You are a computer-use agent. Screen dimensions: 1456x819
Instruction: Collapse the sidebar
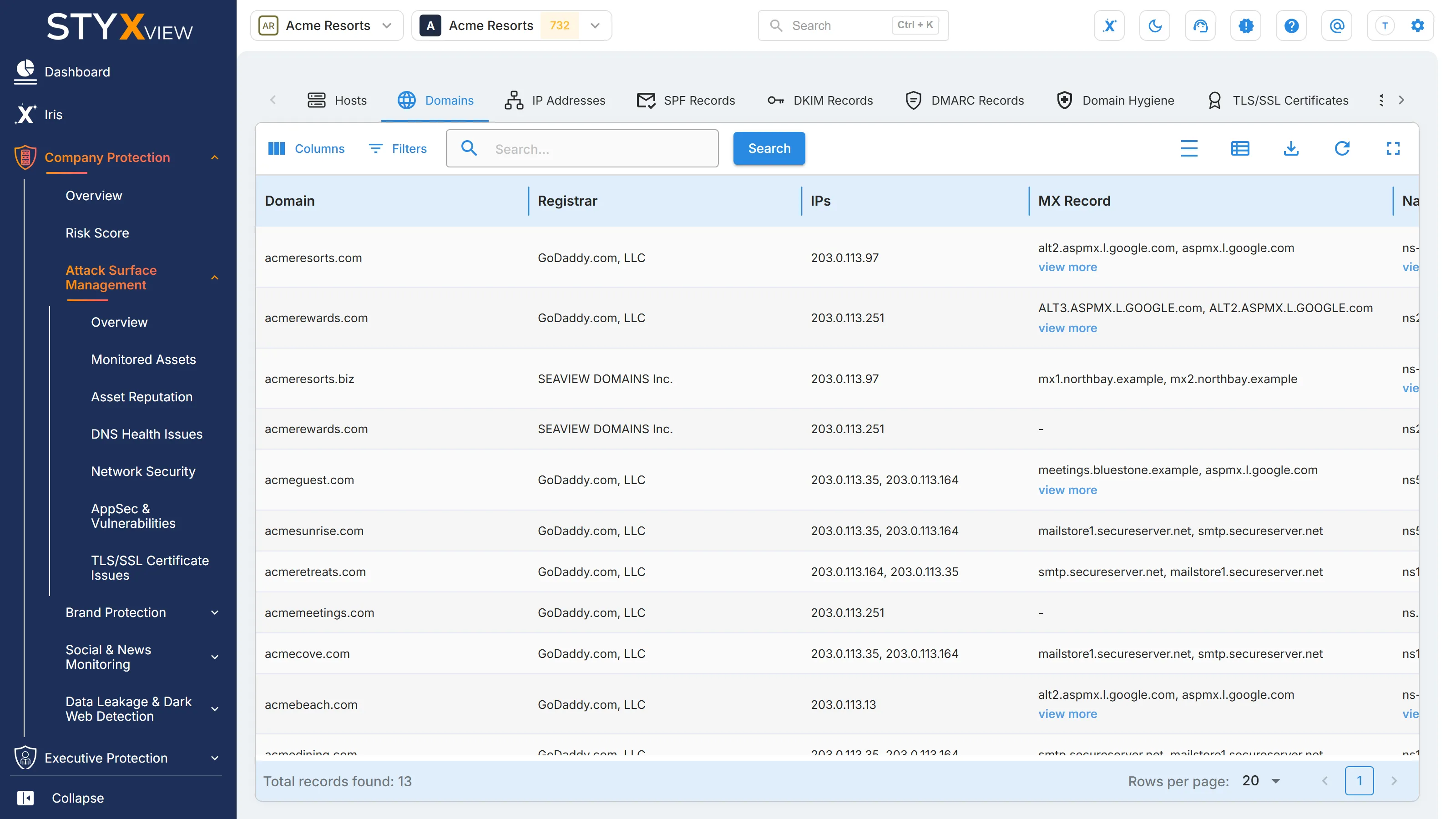(60, 798)
